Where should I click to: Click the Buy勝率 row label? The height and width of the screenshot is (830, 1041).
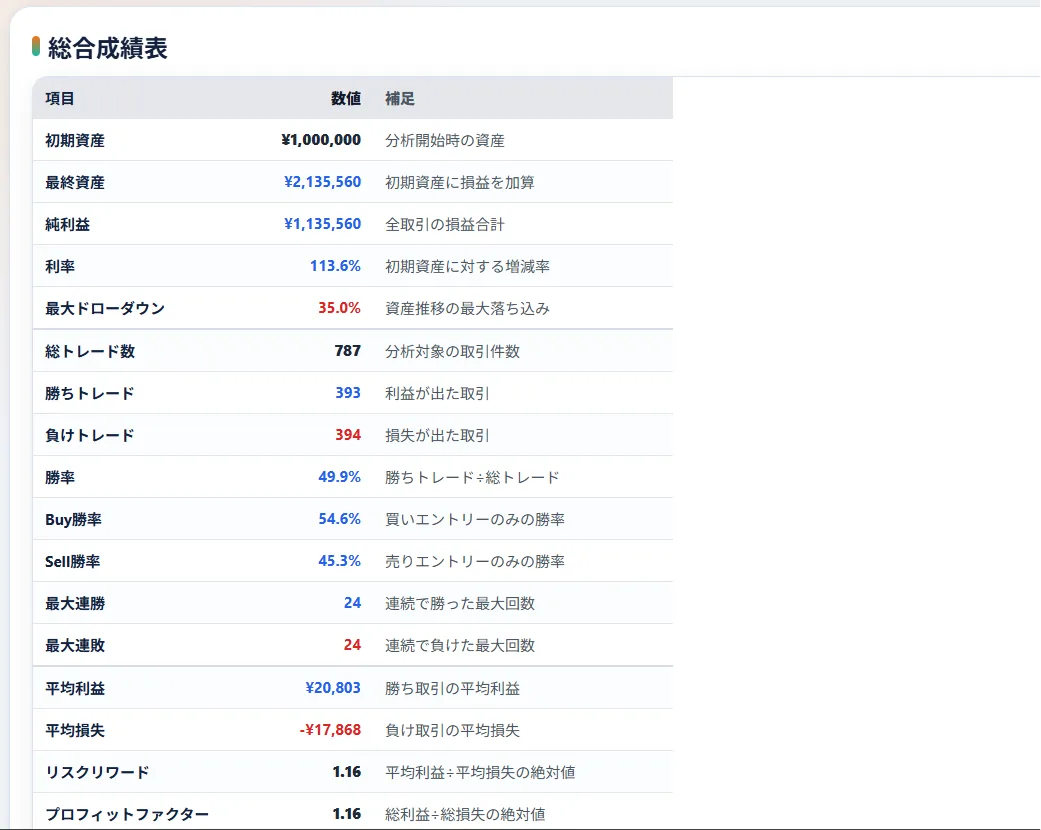pos(73,519)
